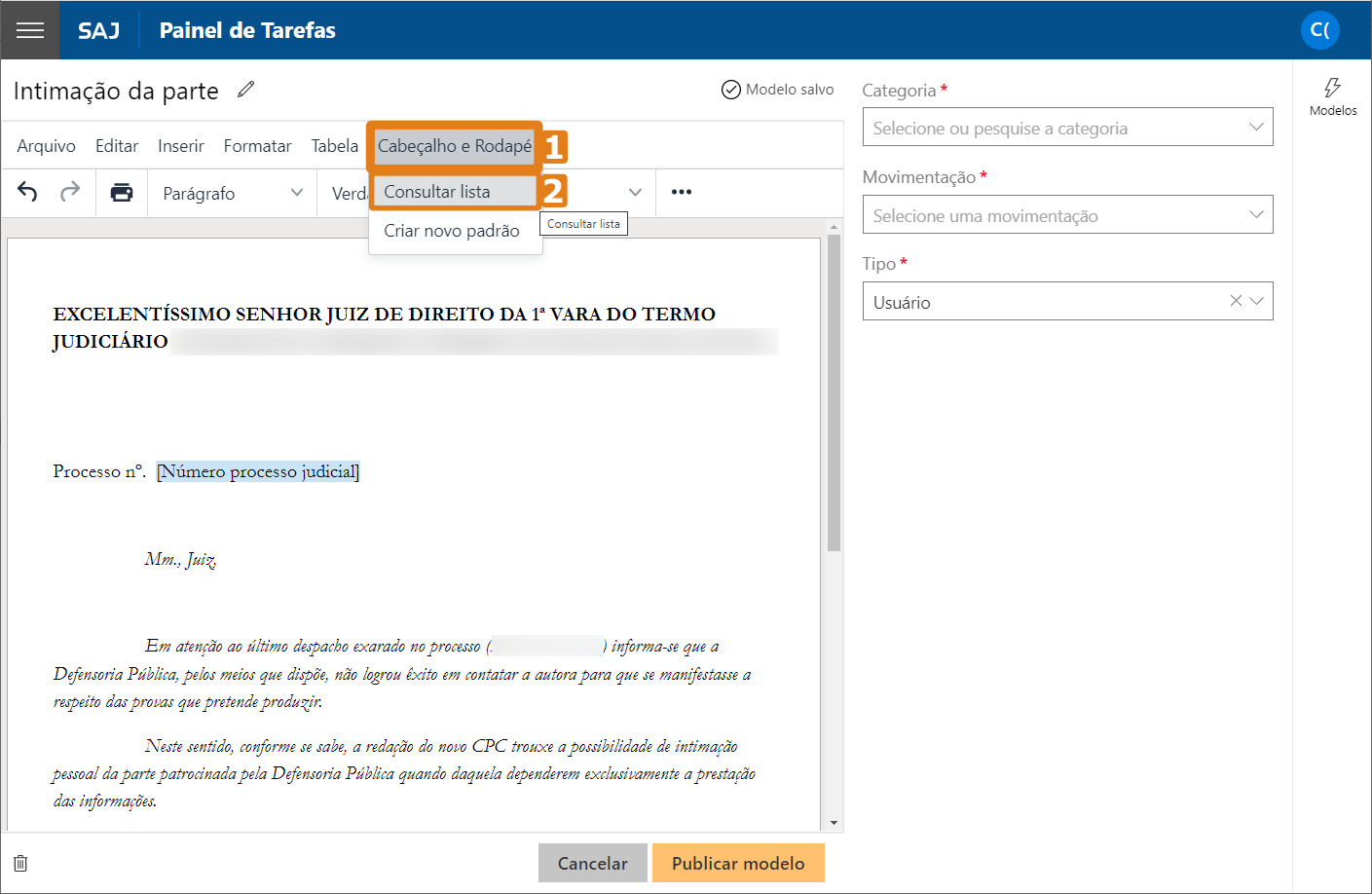The width and height of the screenshot is (1372, 894).
Task: Click the Modelo salvo status indicator
Action: coord(777,90)
